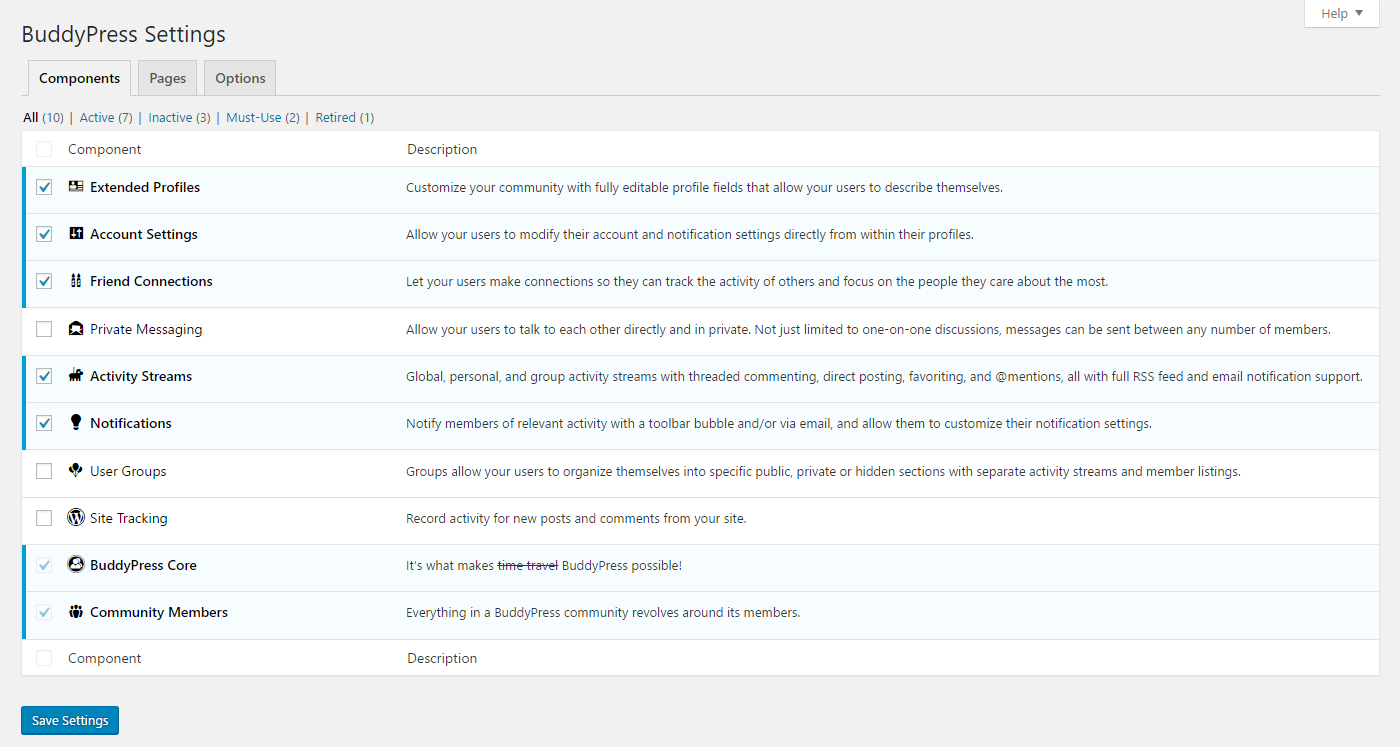This screenshot has width=1400, height=747.
Task: Uncheck the Friend Connections checkbox
Action: (44, 281)
